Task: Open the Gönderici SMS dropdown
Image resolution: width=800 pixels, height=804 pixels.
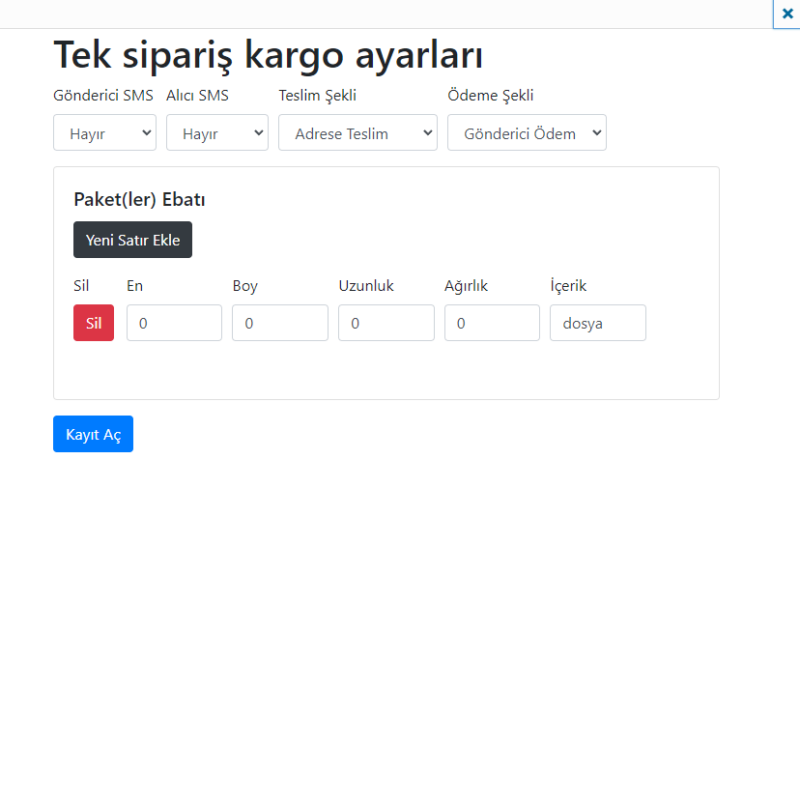Action: click(105, 133)
